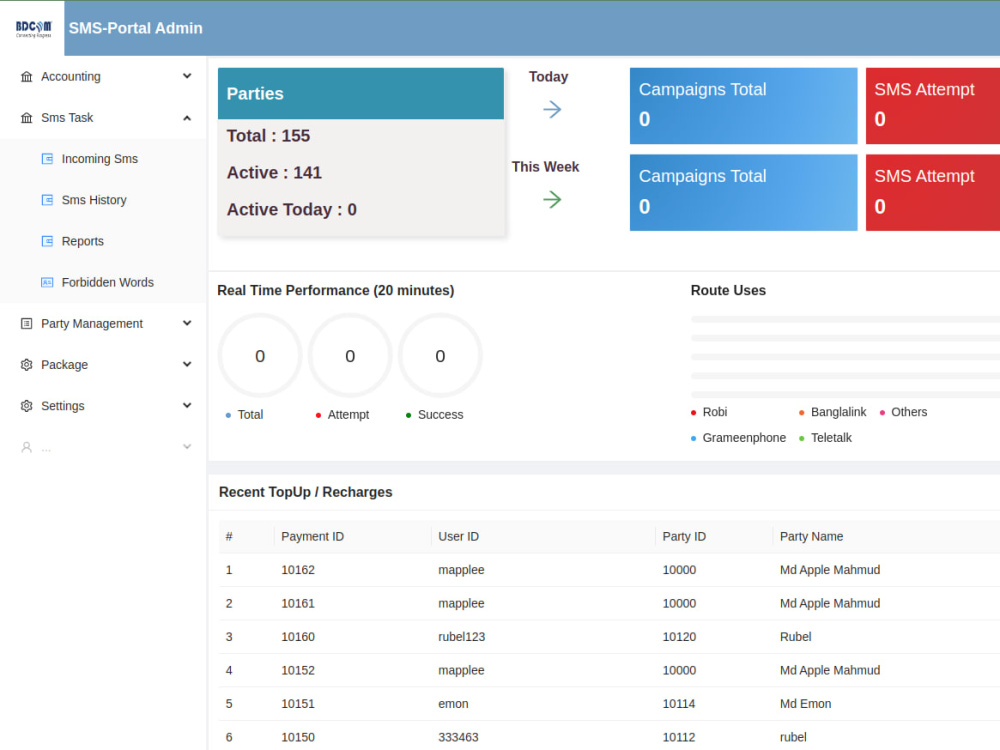
Task: Click Today's Campaigns Total card
Action: (744, 106)
